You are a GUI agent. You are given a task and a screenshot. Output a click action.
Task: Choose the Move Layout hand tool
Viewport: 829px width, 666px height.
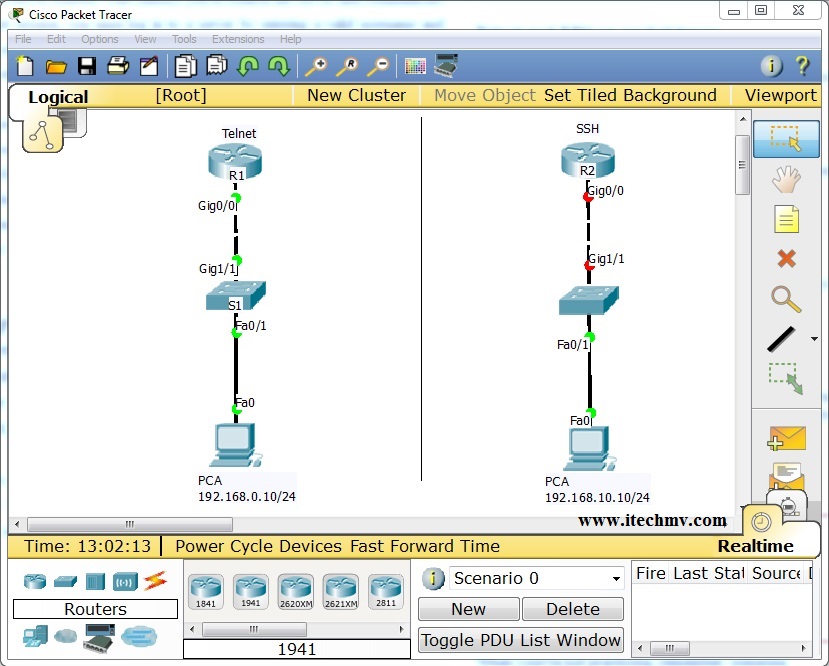click(x=786, y=179)
